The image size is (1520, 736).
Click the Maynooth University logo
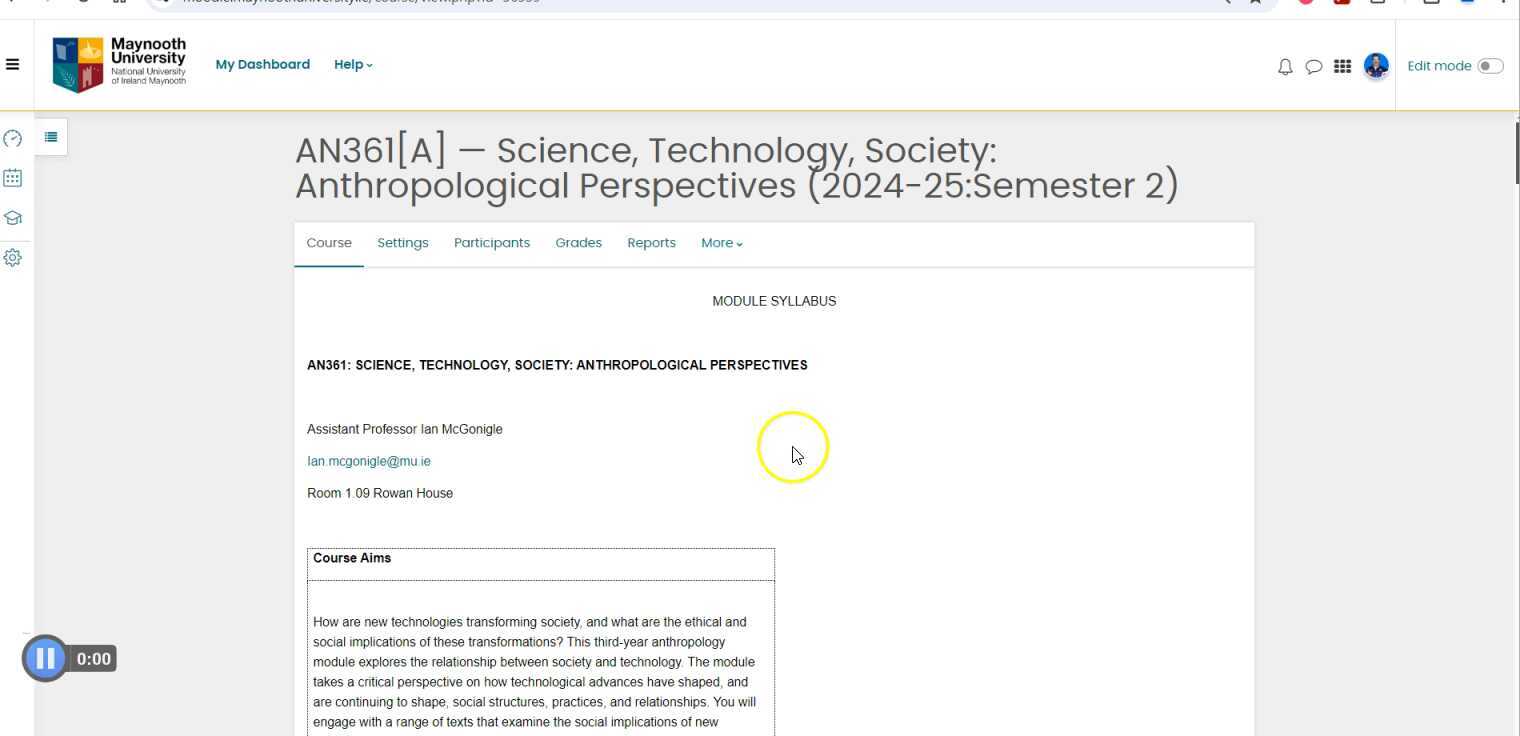pyautogui.click(x=119, y=64)
